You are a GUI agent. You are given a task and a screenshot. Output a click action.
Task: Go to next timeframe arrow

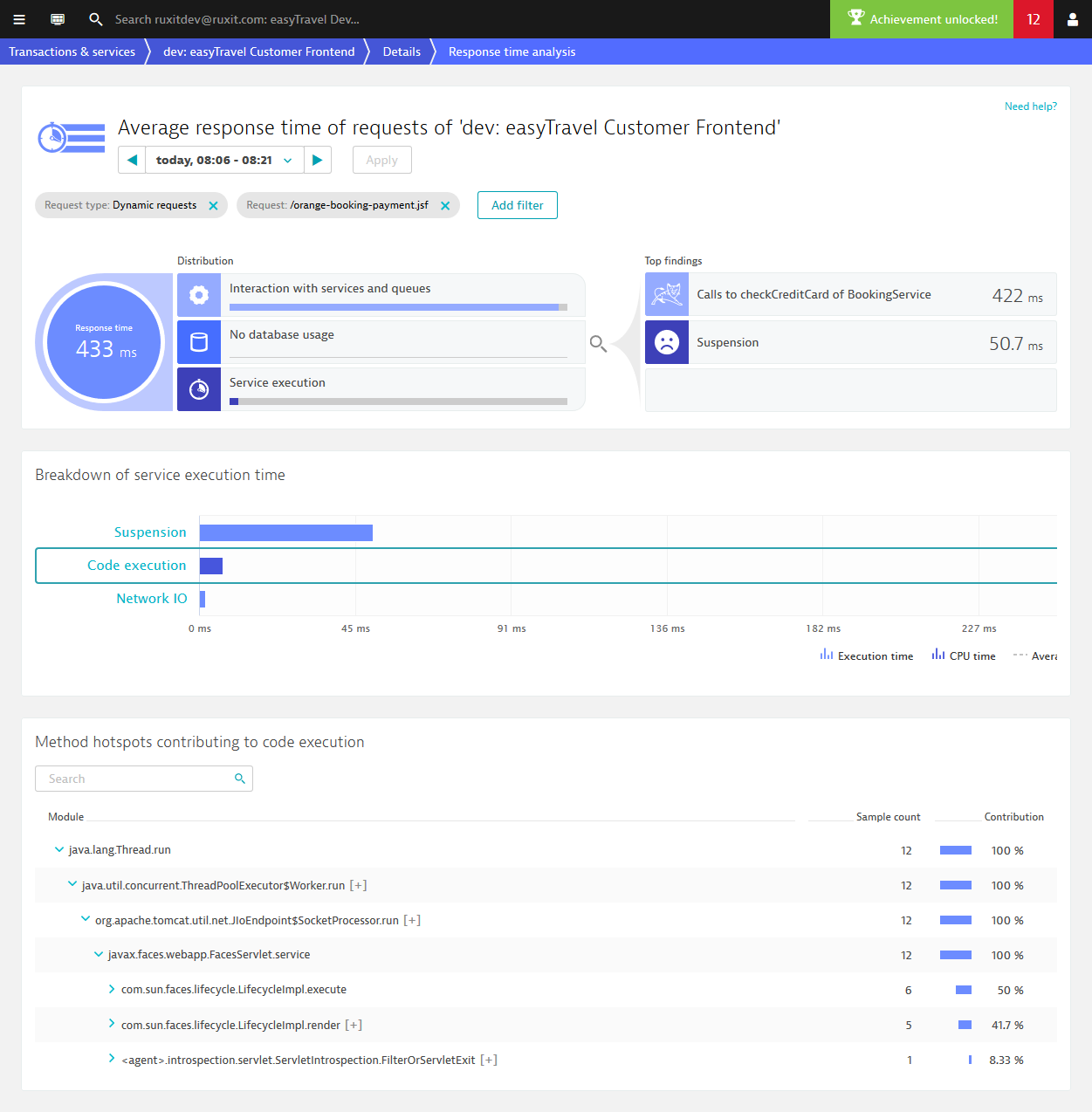click(x=318, y=160)
